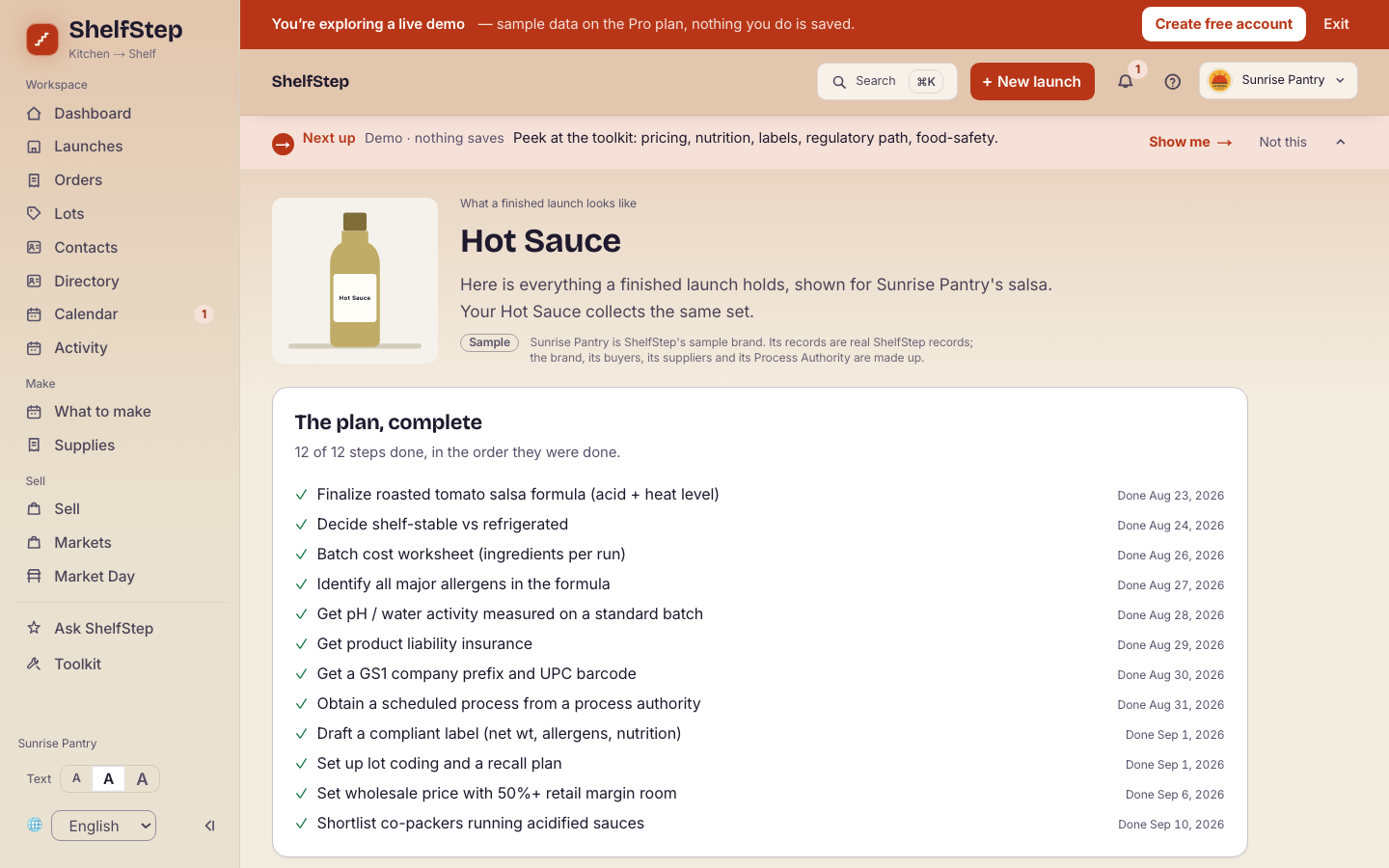Click the Lots tag icon
Screen dimensions: 1389x868
[34, 213]
